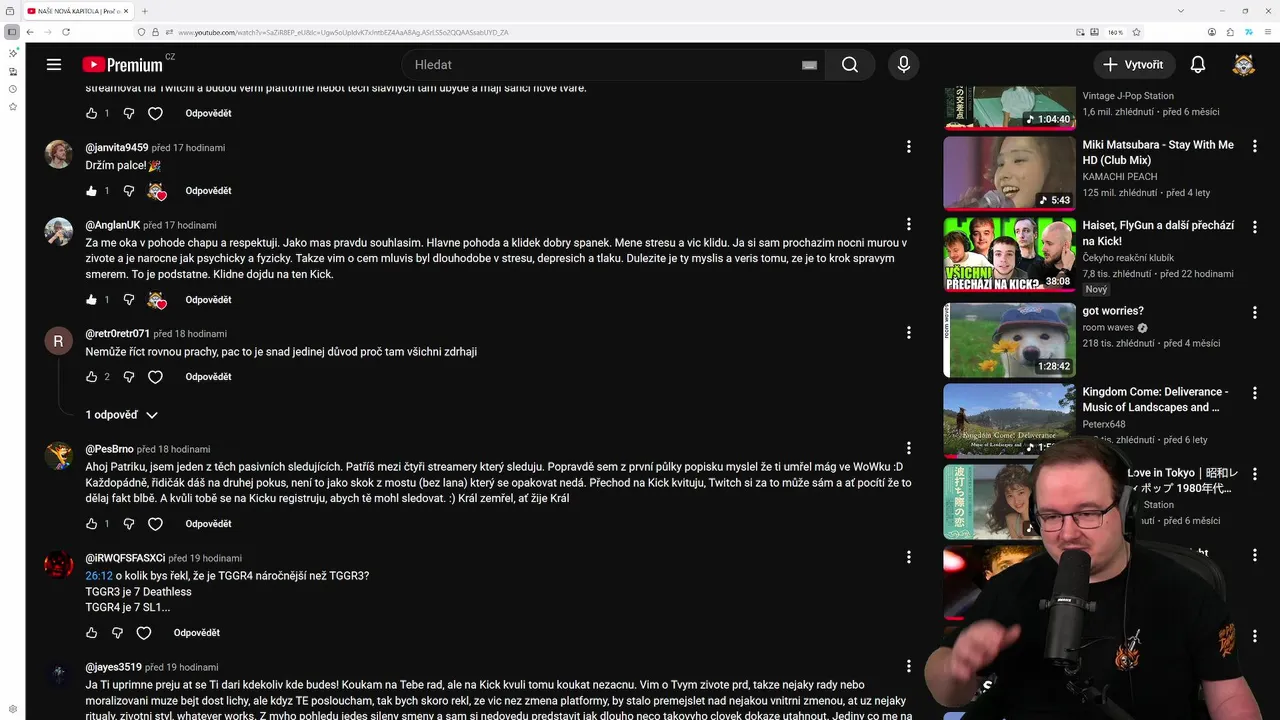This screenshot has height=720, width=1280.
Task: Reply to @retr0retr071 with Odpovědět
Action: pyautogui.click(x=208, y=377)
